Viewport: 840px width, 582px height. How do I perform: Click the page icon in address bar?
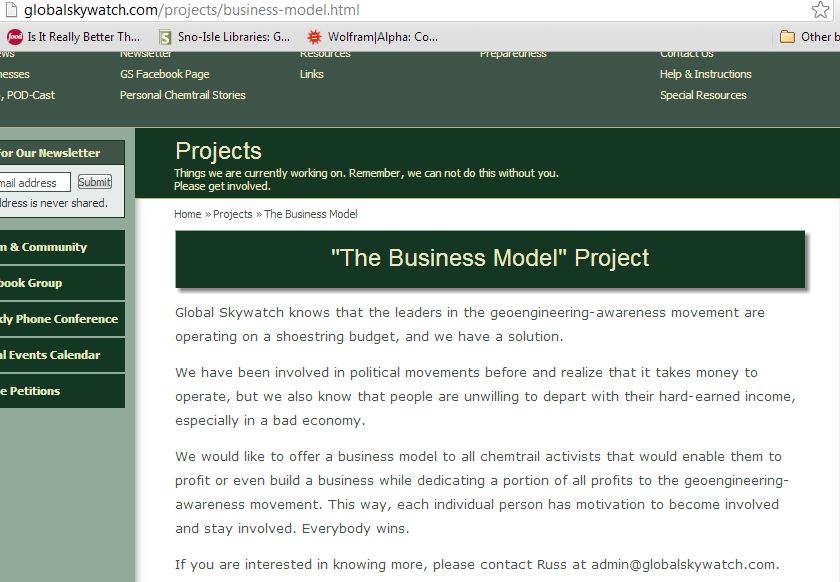tap(10, 10)
